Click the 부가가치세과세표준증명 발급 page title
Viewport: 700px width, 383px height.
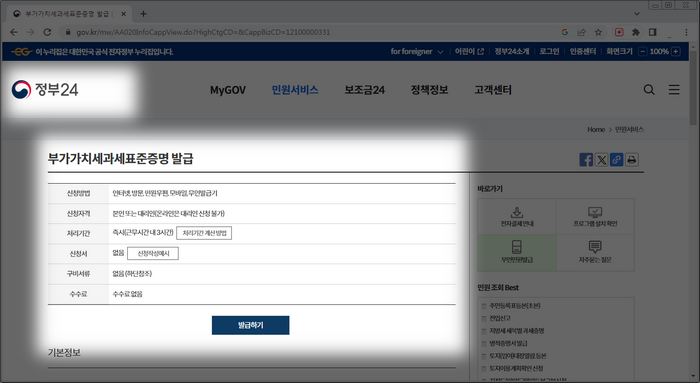121,158
